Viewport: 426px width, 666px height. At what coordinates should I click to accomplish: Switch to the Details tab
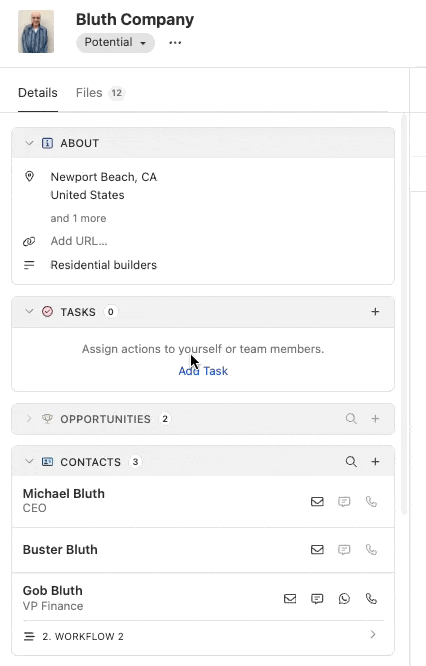pyautogui.click(x=38, y=93)
